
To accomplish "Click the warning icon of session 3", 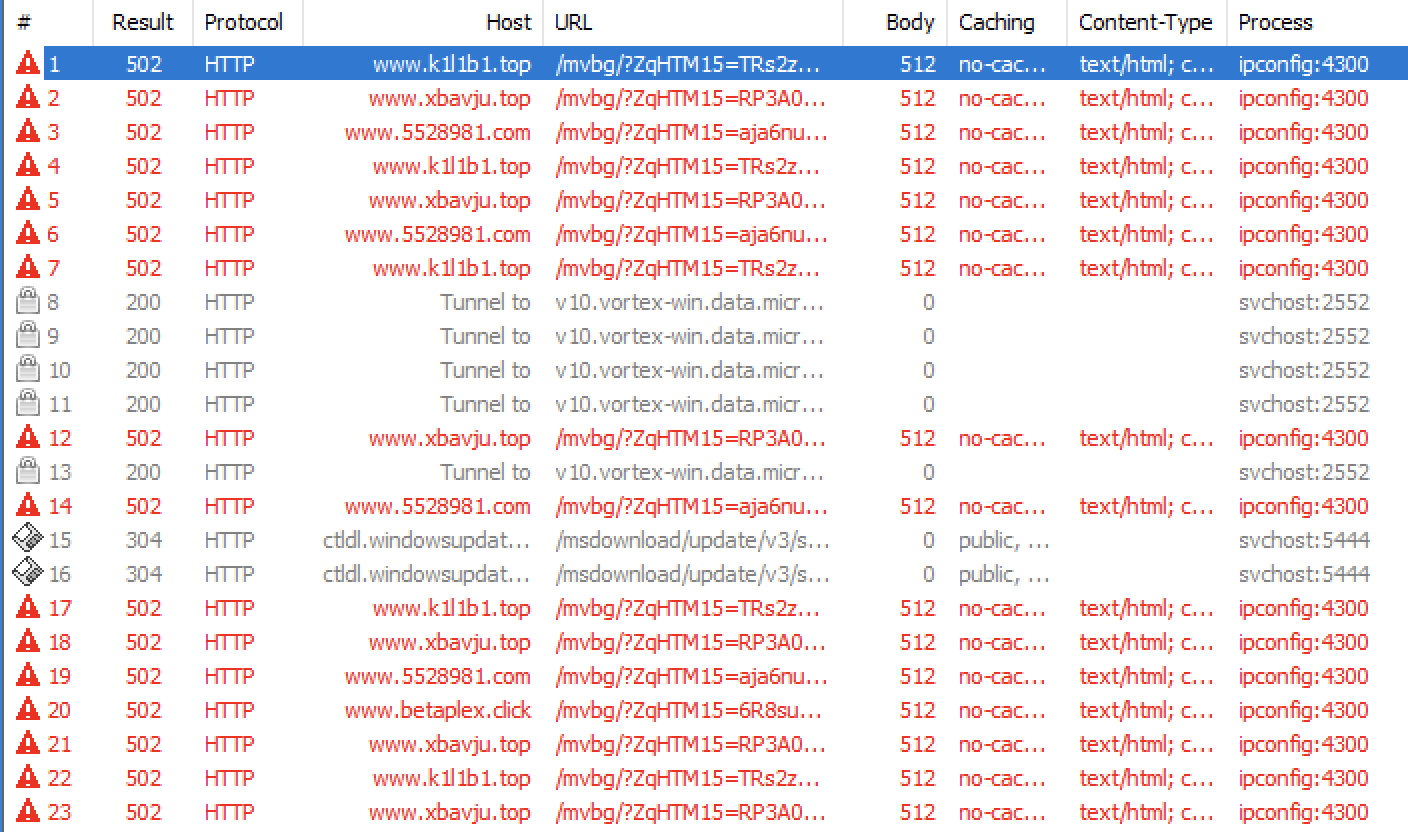I will click(x=28, y=132).
